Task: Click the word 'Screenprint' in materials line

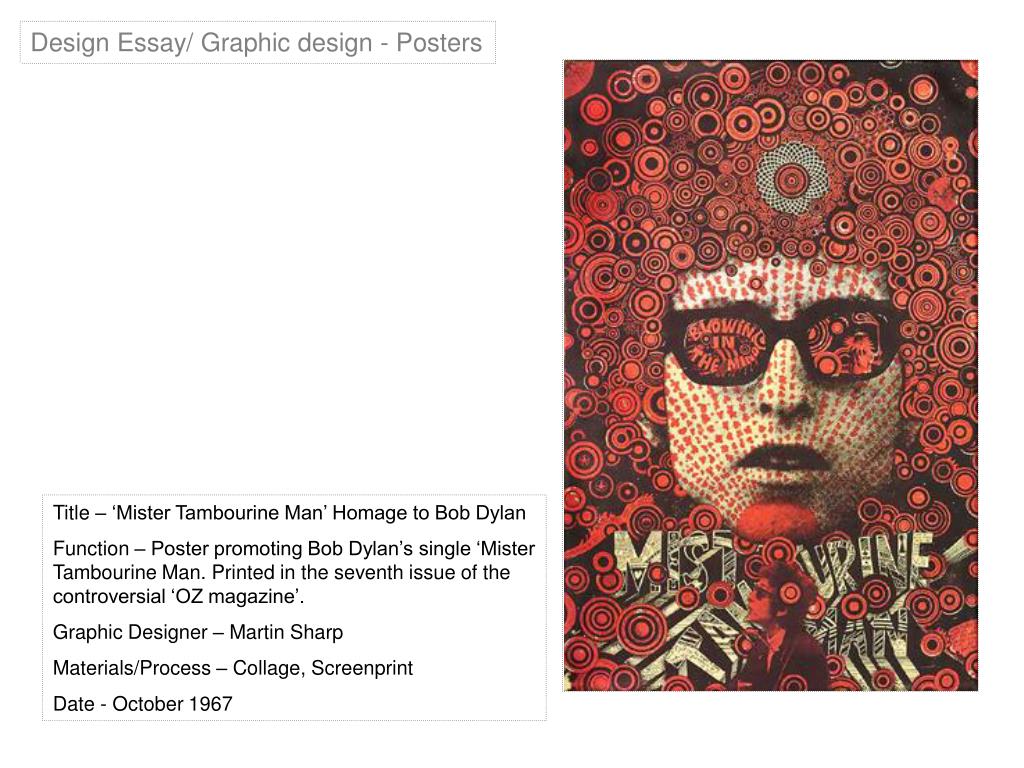Action: (x=362, y=668)
